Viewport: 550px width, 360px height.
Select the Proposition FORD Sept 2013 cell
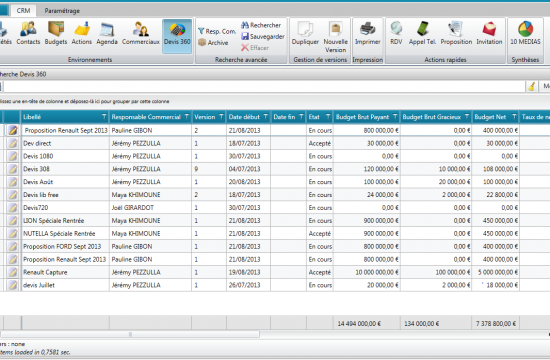[65, 246]
